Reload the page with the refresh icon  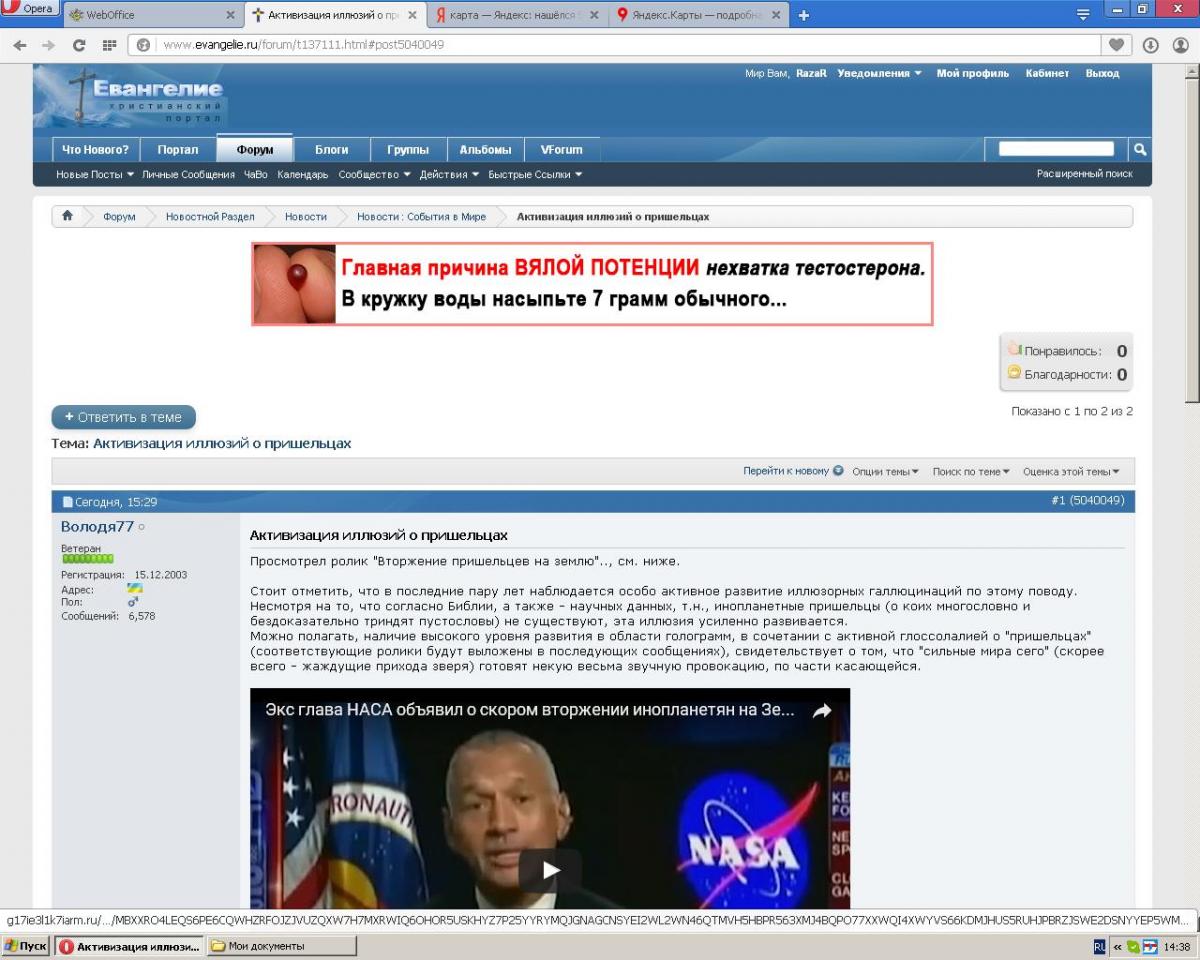click(79, 45)
